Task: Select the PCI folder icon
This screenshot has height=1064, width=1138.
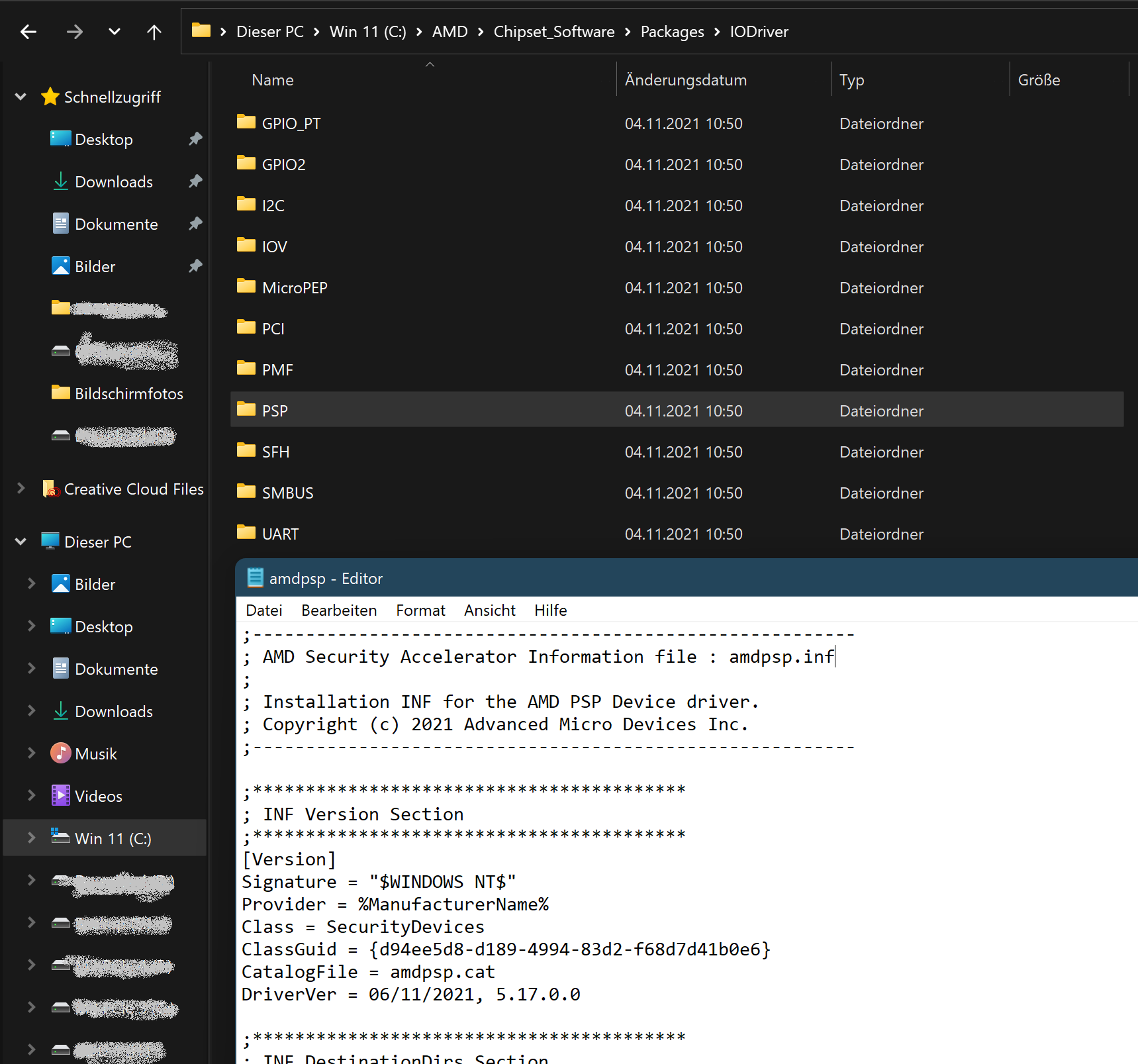Action: (246, 327)
